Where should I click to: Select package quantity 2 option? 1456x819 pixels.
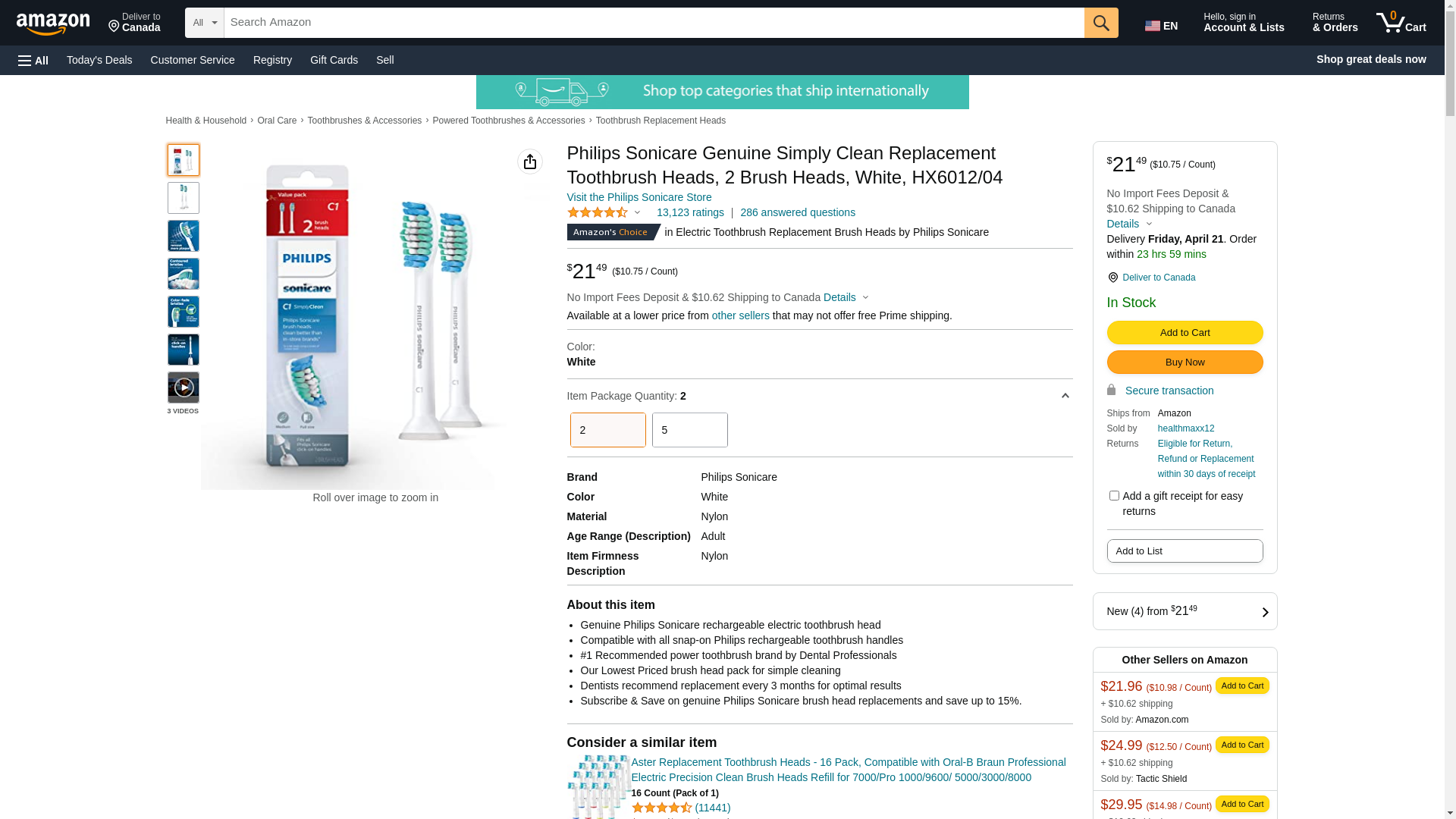[x=607, y=430]
